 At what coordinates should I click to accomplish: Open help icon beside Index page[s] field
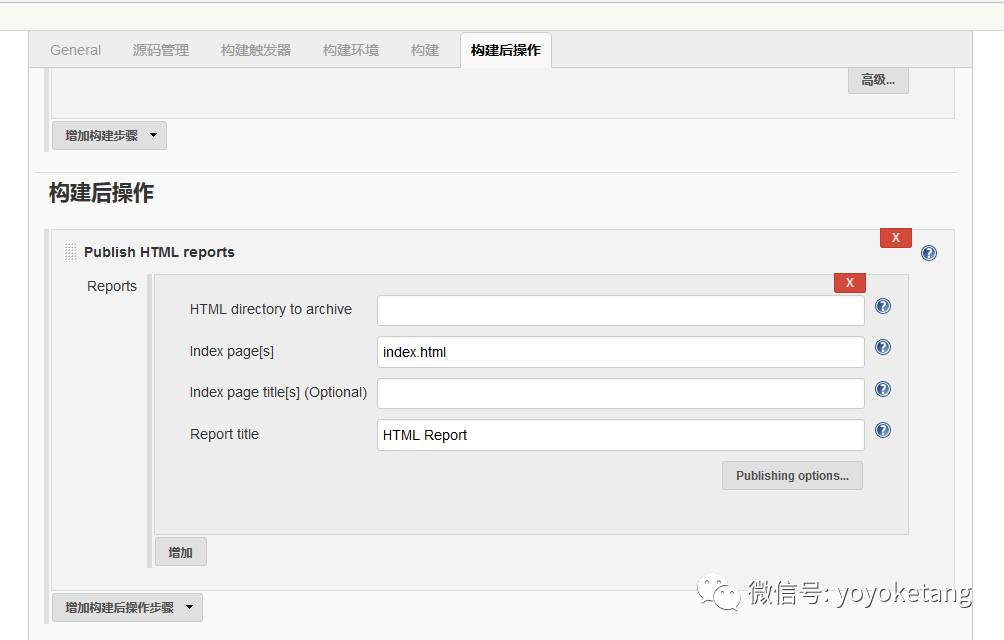[x=883, y=348]
